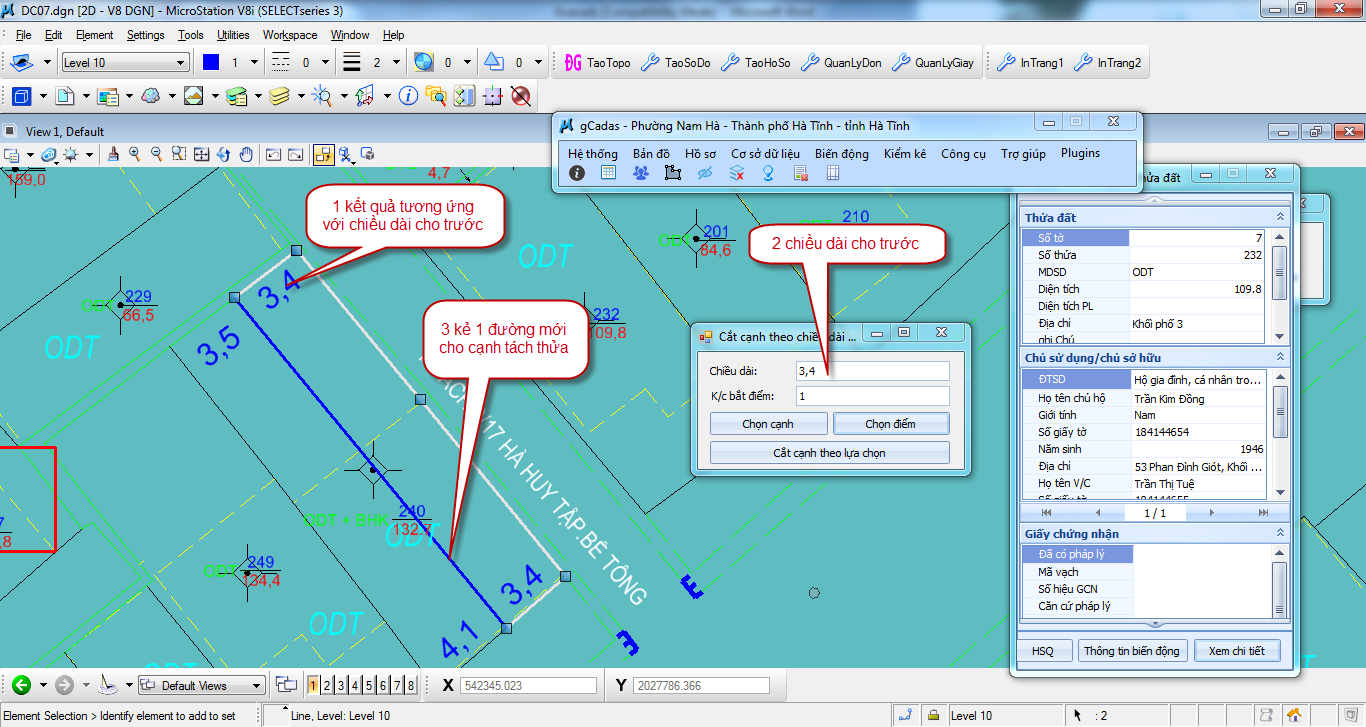
Task: Click the Rotate View icon
Action: tap(223, 154)
